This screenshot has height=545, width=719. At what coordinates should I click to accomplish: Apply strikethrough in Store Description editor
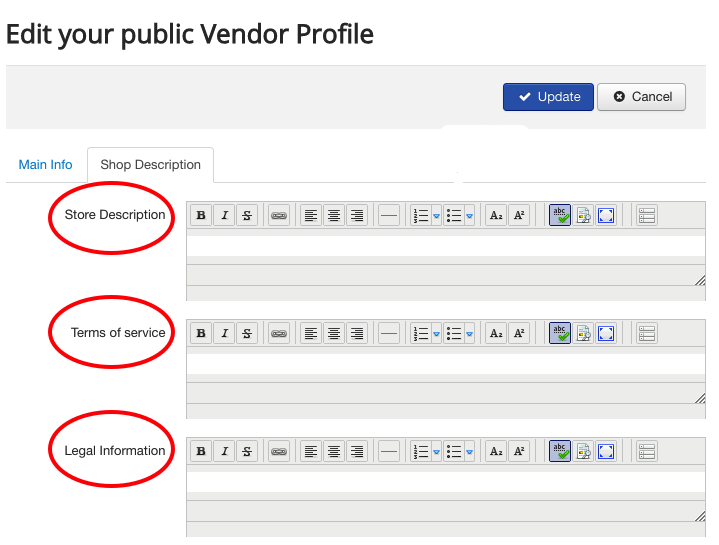coord(247,215)
